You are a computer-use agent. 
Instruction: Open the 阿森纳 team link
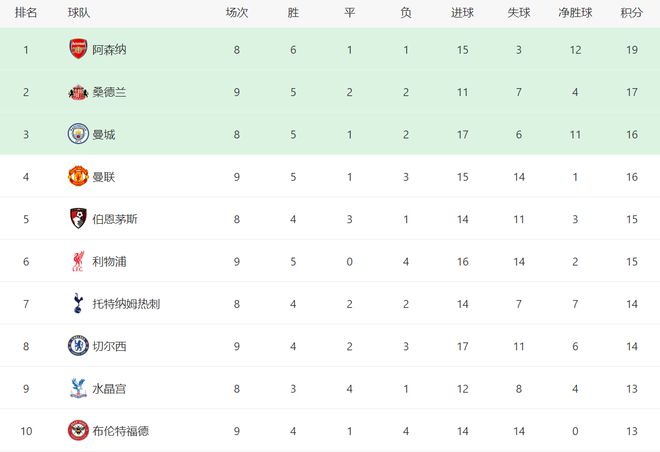click(x=109, y=49)
